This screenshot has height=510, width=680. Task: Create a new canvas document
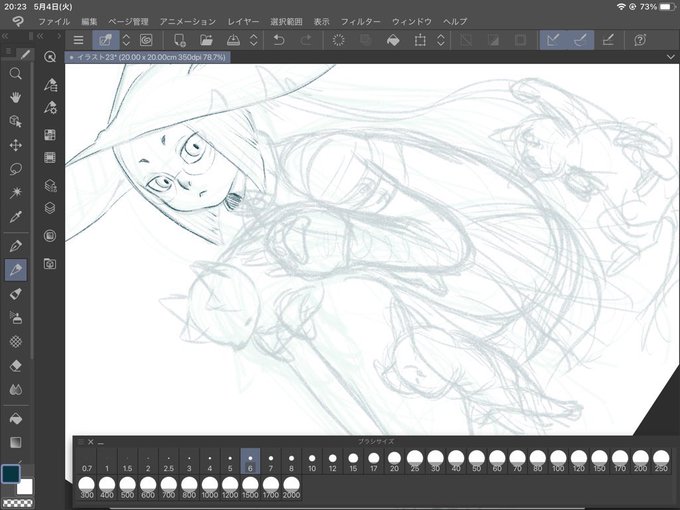point(180,40)
